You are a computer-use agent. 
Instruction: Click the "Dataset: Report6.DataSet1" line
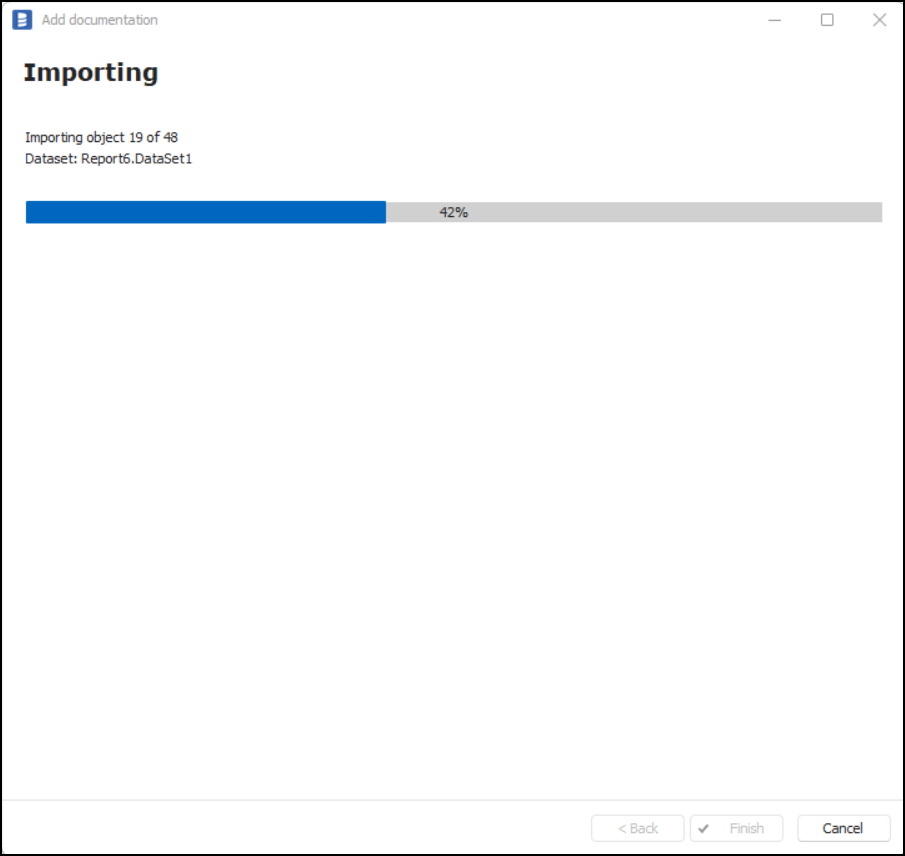point(108,158)
